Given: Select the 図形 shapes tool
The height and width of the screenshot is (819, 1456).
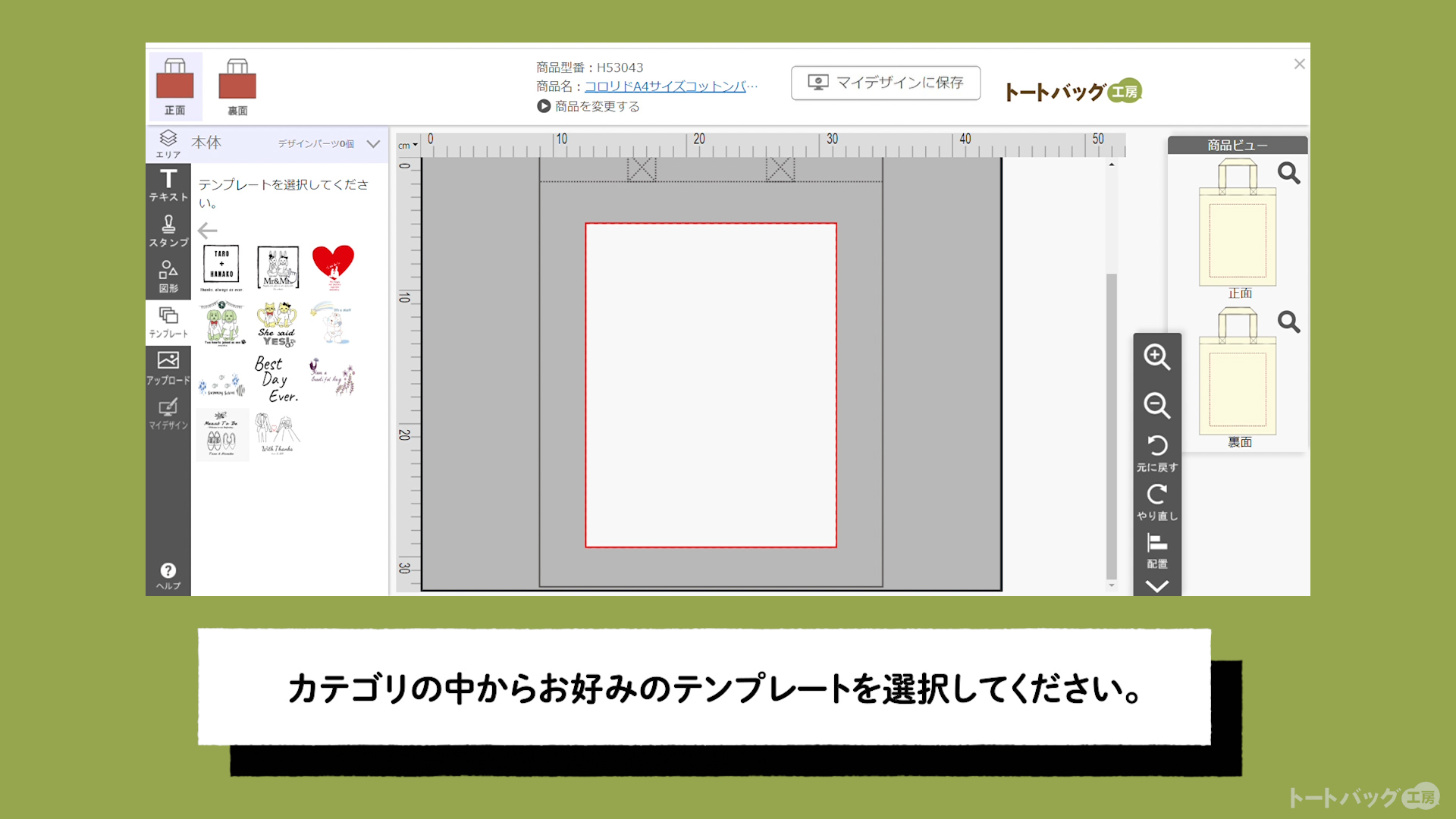Looking at the screenshot, I should [168, 277].
